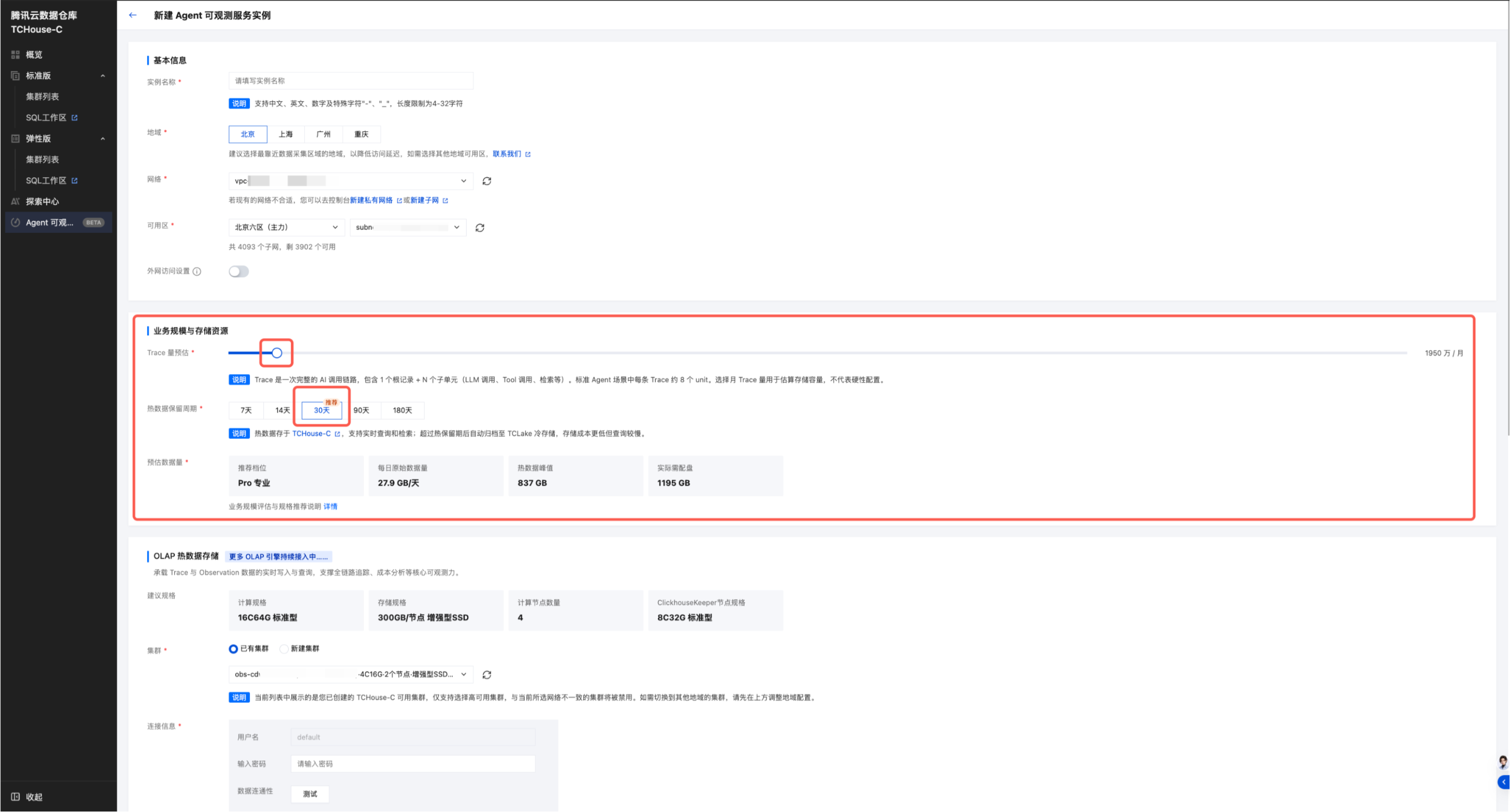Viewport: 1510px width, 812px height.
Task: Open the subnet dropdown
Action: coord(408,227)
